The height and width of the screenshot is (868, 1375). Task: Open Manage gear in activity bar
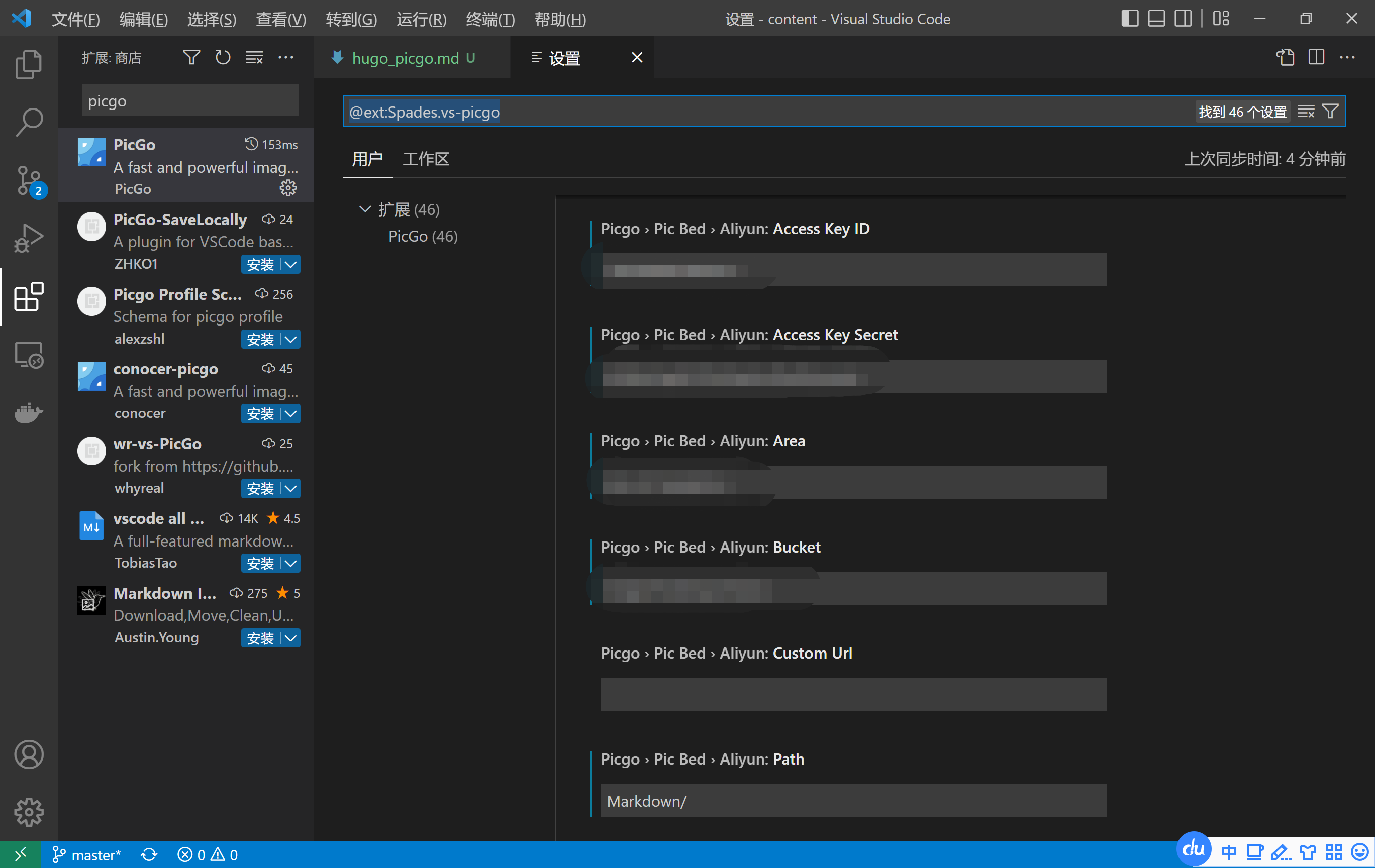coord(29,812)
